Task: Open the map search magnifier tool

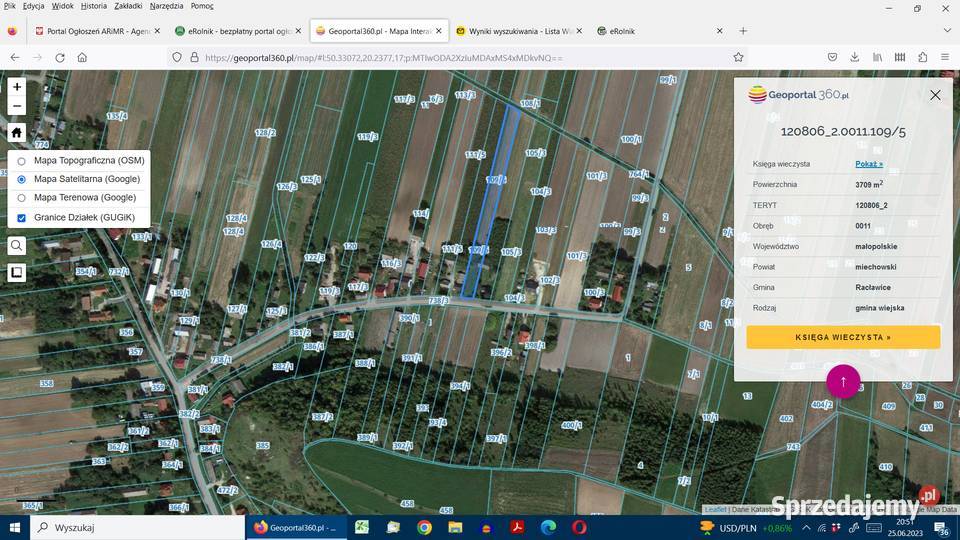Action: point(17,245)
